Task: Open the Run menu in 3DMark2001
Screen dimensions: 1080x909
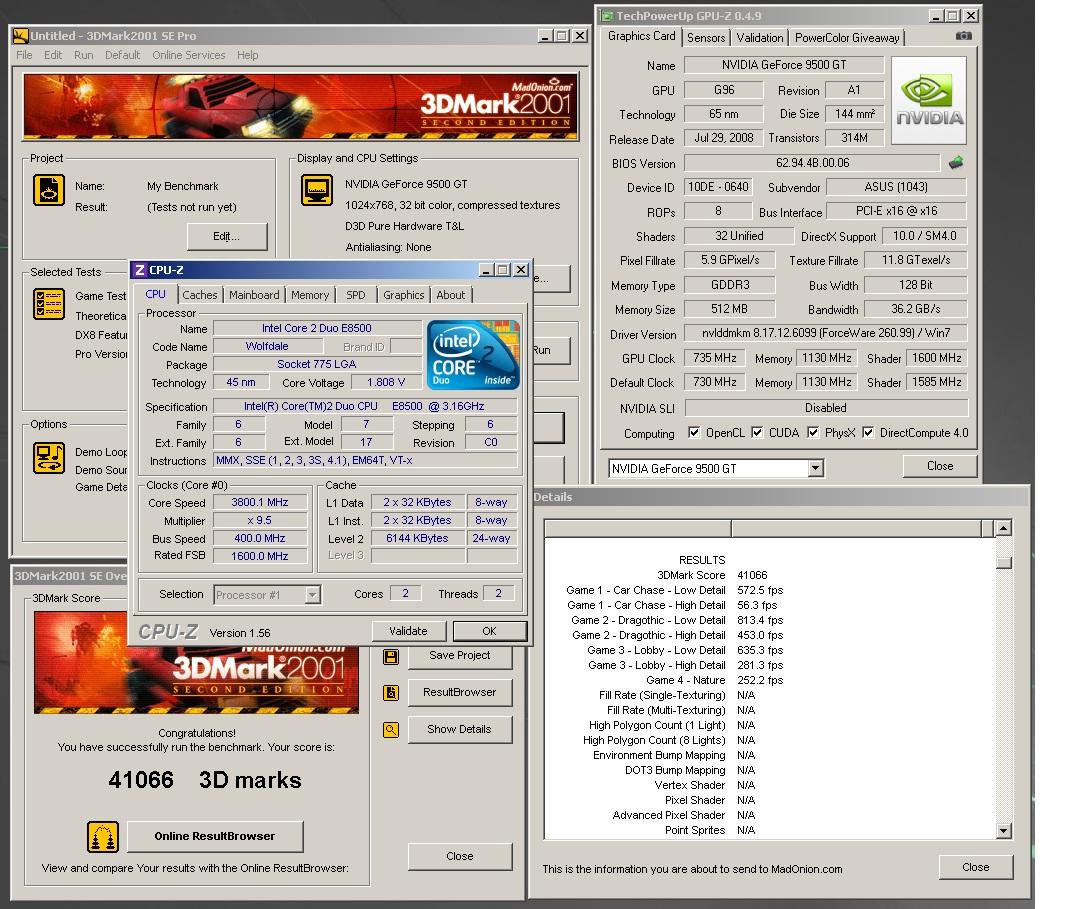Action: click(83, 55)
